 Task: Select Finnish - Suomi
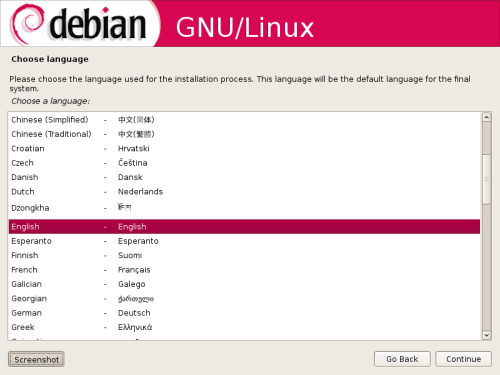(244, 255)
